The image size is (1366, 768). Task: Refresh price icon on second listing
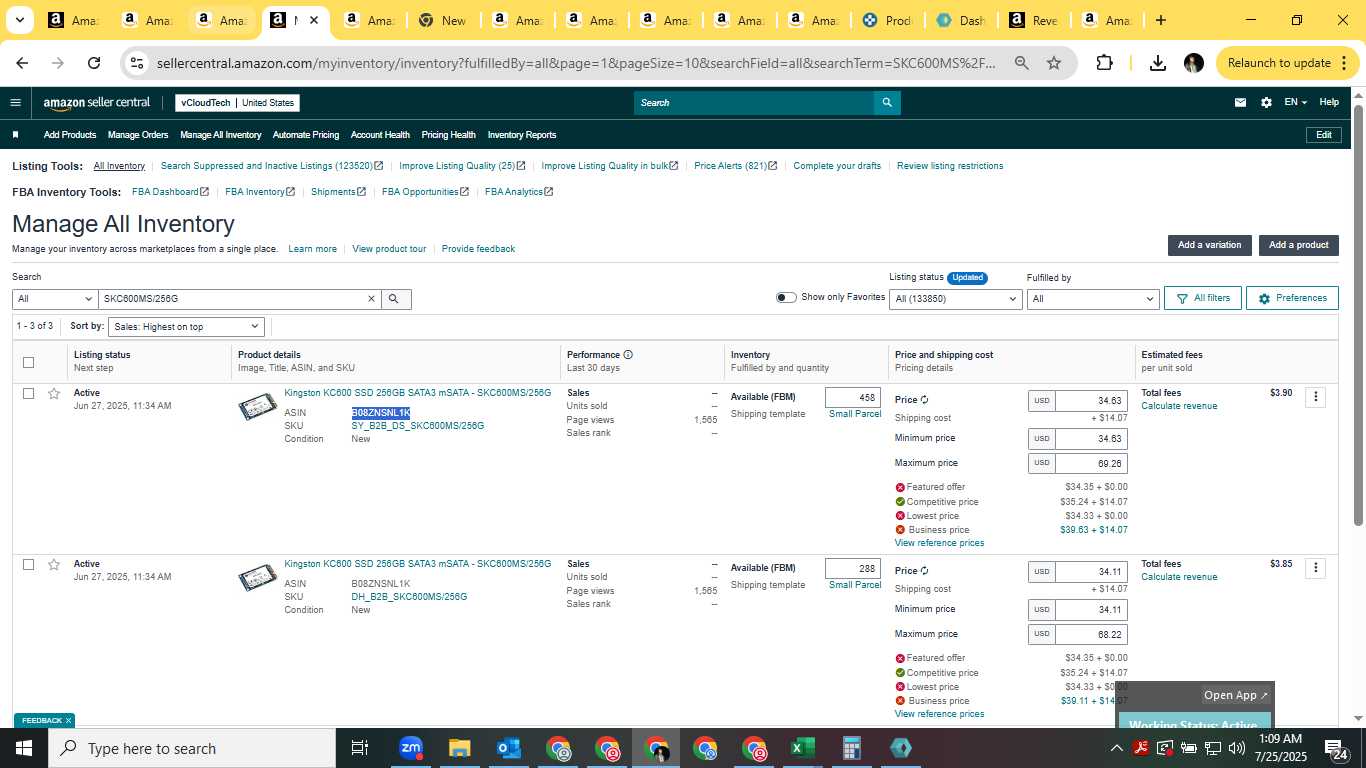coord(924,571)
